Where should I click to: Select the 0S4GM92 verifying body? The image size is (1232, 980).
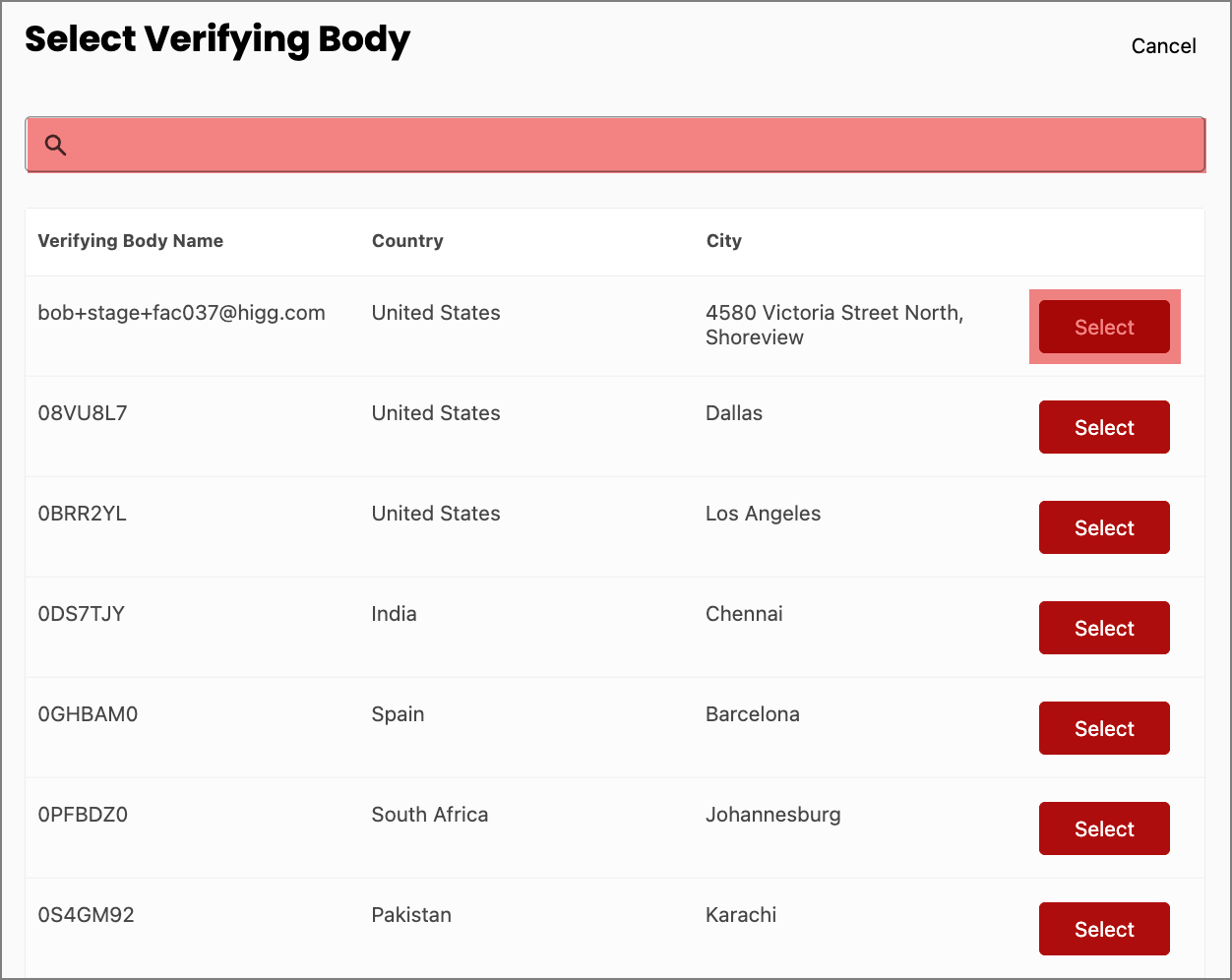[1104, 929]
